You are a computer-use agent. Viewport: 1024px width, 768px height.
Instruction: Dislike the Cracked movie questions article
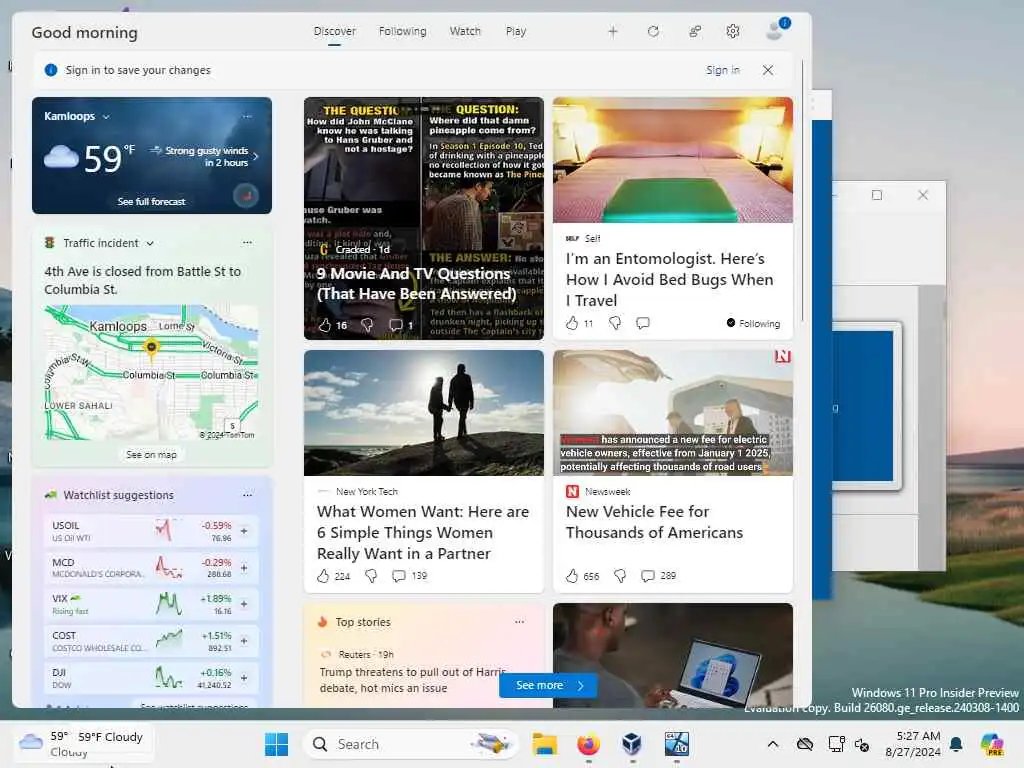(367, 325)
